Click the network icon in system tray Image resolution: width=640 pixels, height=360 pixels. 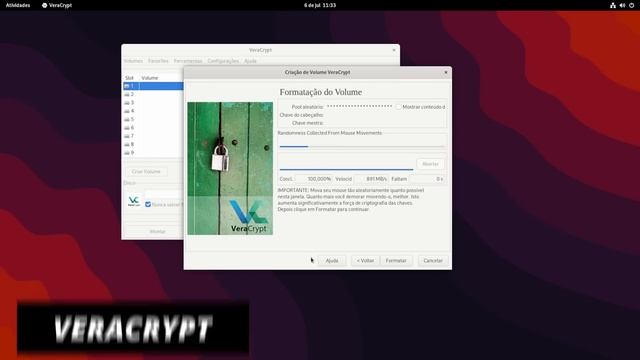(613, 5)
